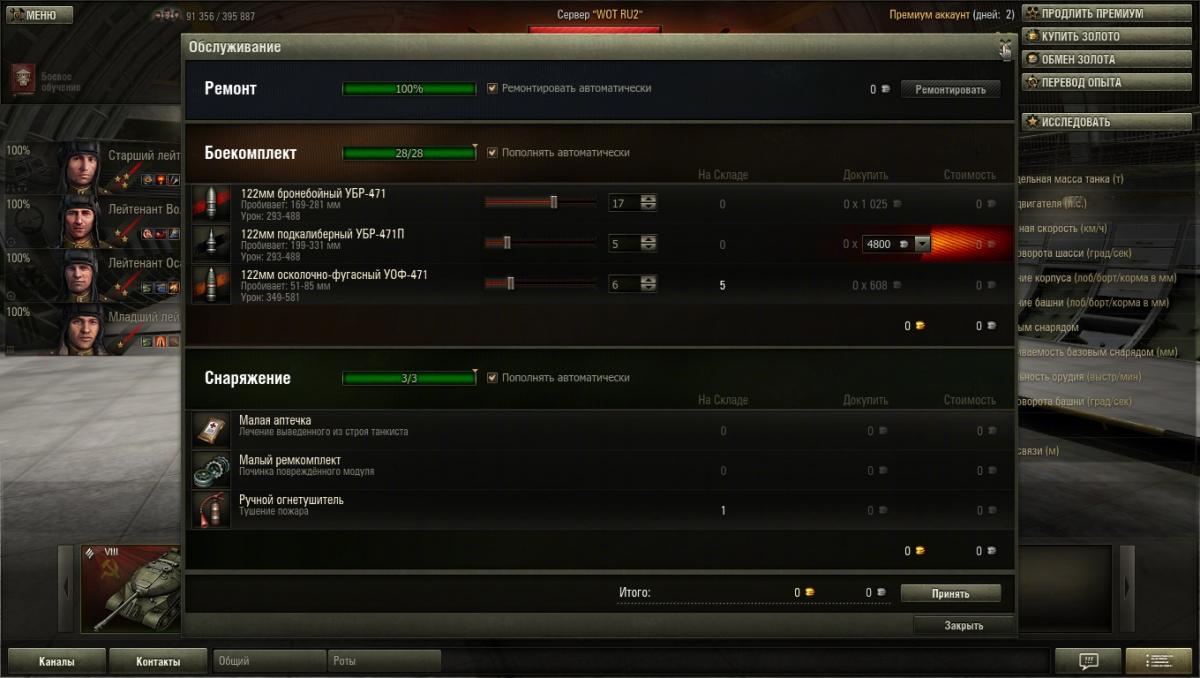Click the Принять button
The height and width of the screenshot is (678, 1200).
(950, 593)
